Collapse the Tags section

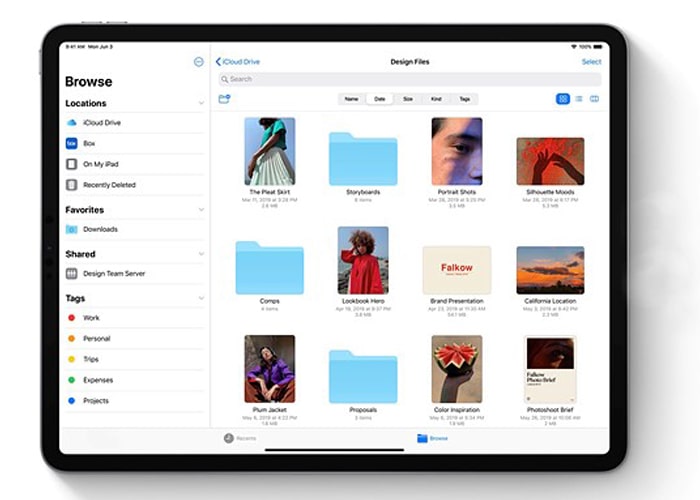point(201,298)
